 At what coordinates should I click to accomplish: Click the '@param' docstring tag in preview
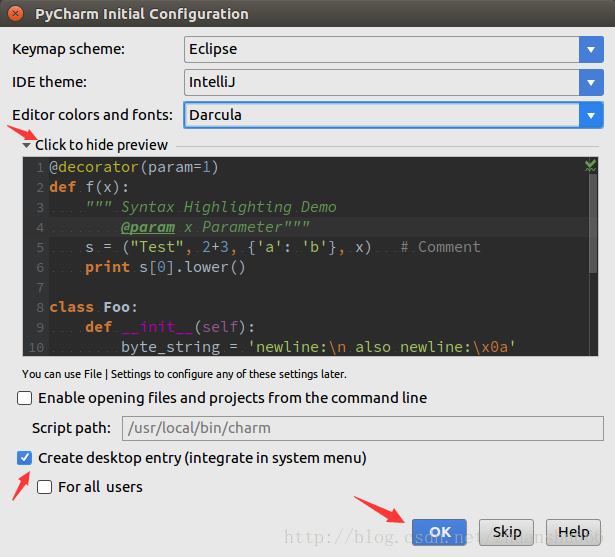pos(148,228)
